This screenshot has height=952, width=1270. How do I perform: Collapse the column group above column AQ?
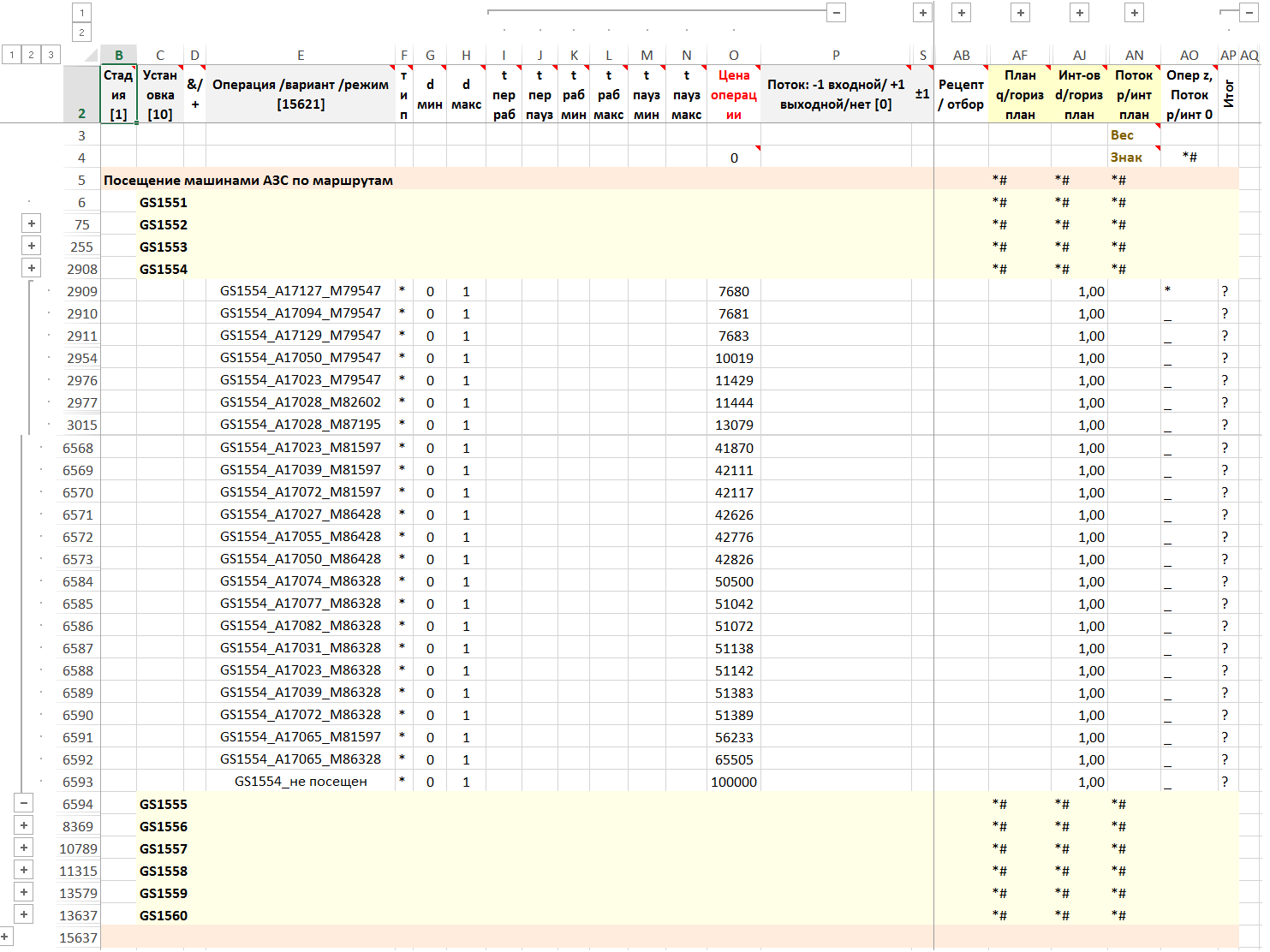1249,13
